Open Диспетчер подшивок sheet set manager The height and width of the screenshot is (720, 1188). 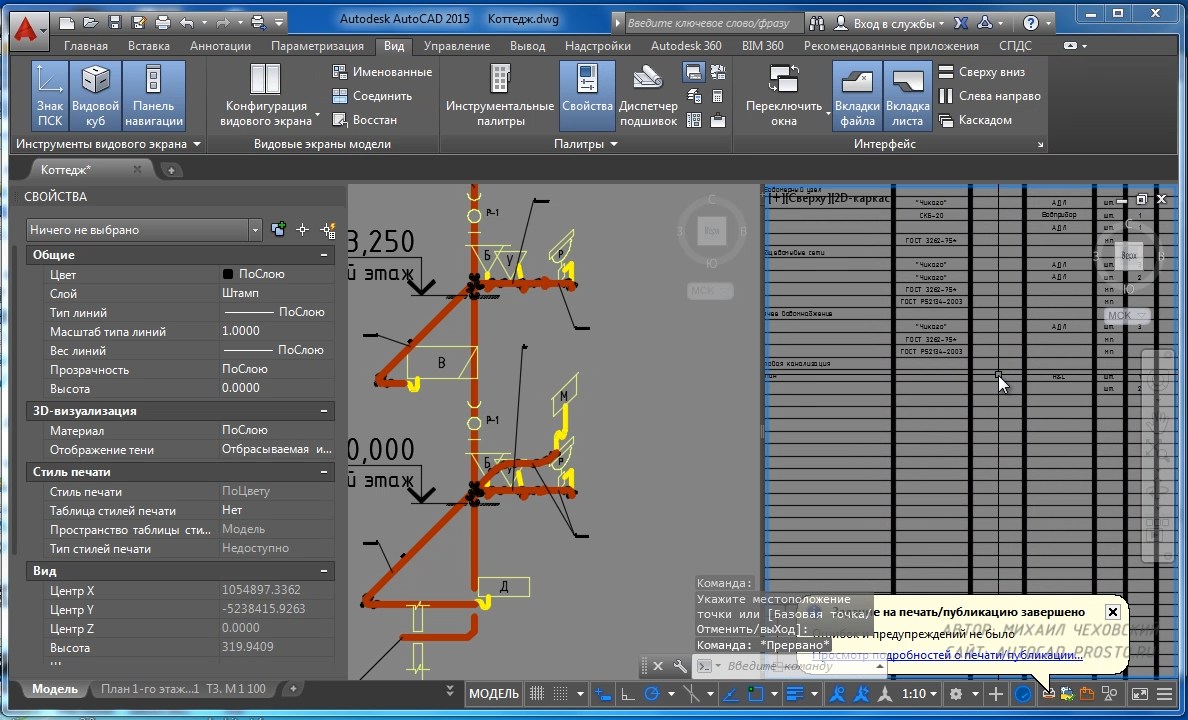[x=648, y=96]
